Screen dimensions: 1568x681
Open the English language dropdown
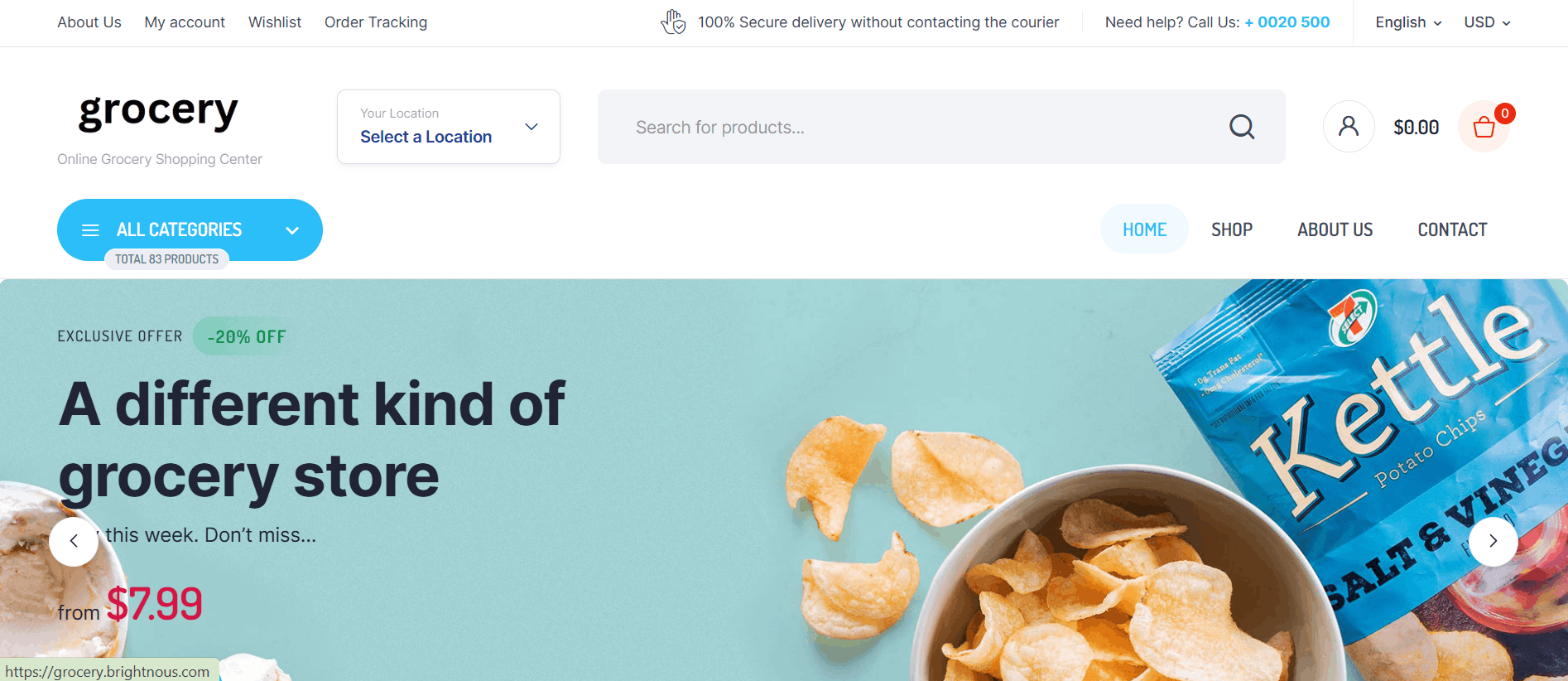(x=1407, y=22)
